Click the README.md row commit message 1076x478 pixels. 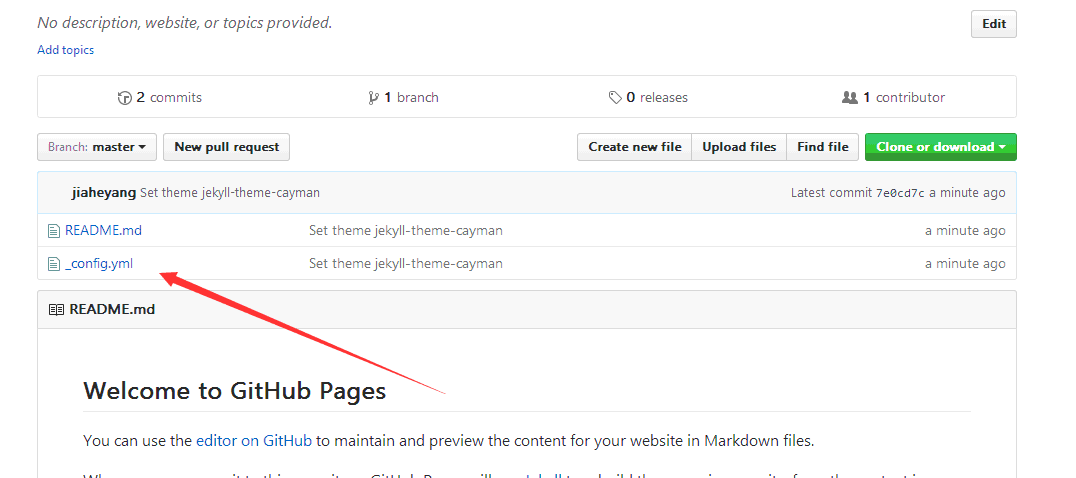pos(406,230)
